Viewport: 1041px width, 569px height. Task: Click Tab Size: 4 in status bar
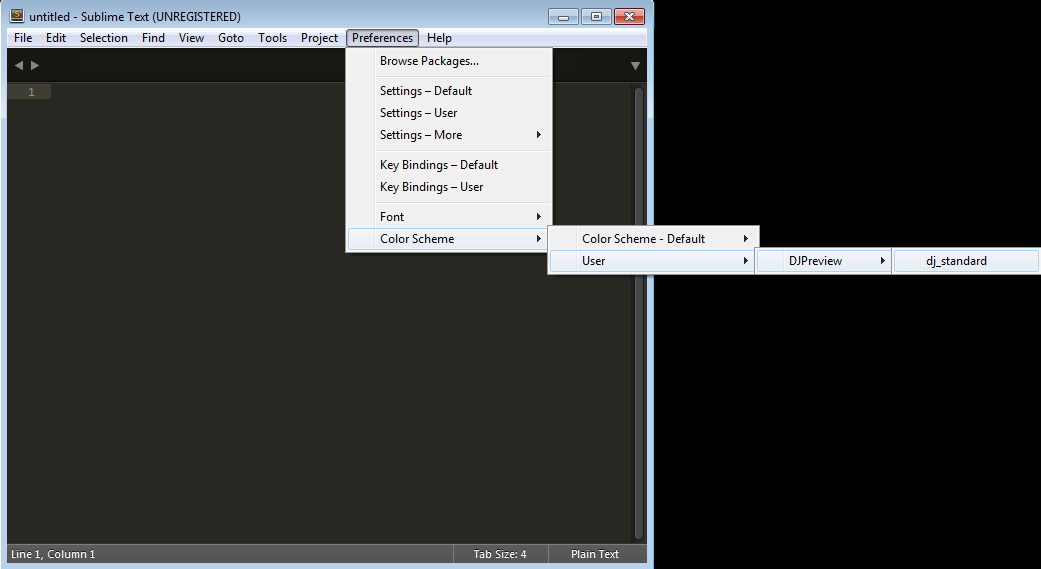500,554
